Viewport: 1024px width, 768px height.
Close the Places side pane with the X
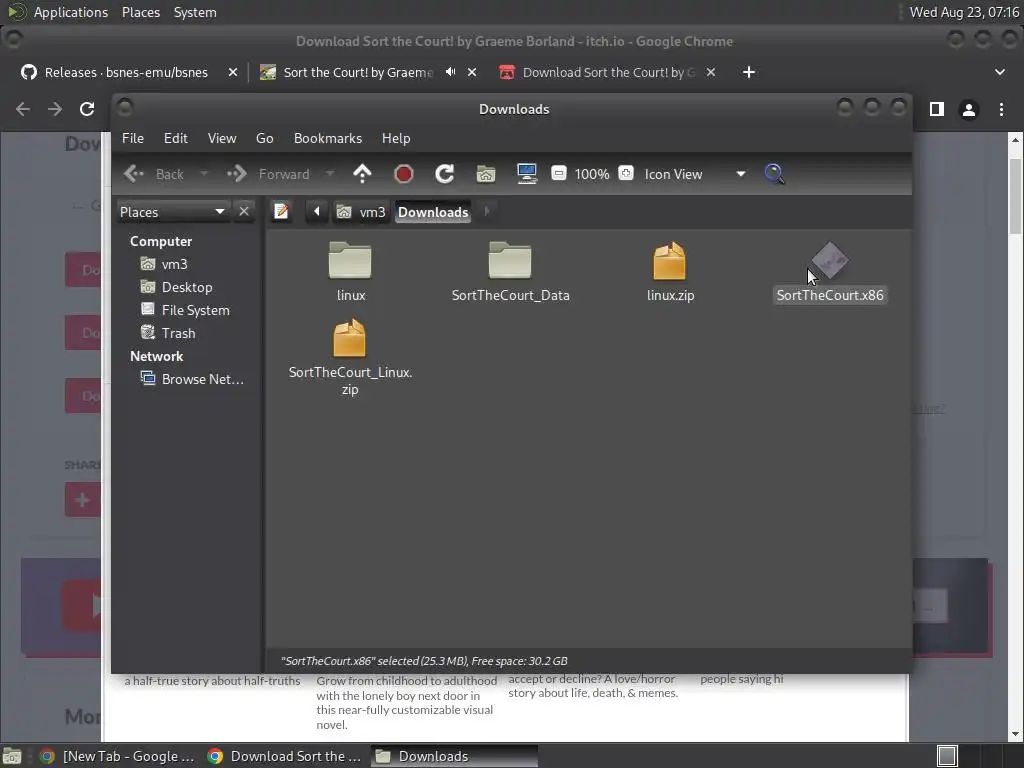[x=244, y=212]
